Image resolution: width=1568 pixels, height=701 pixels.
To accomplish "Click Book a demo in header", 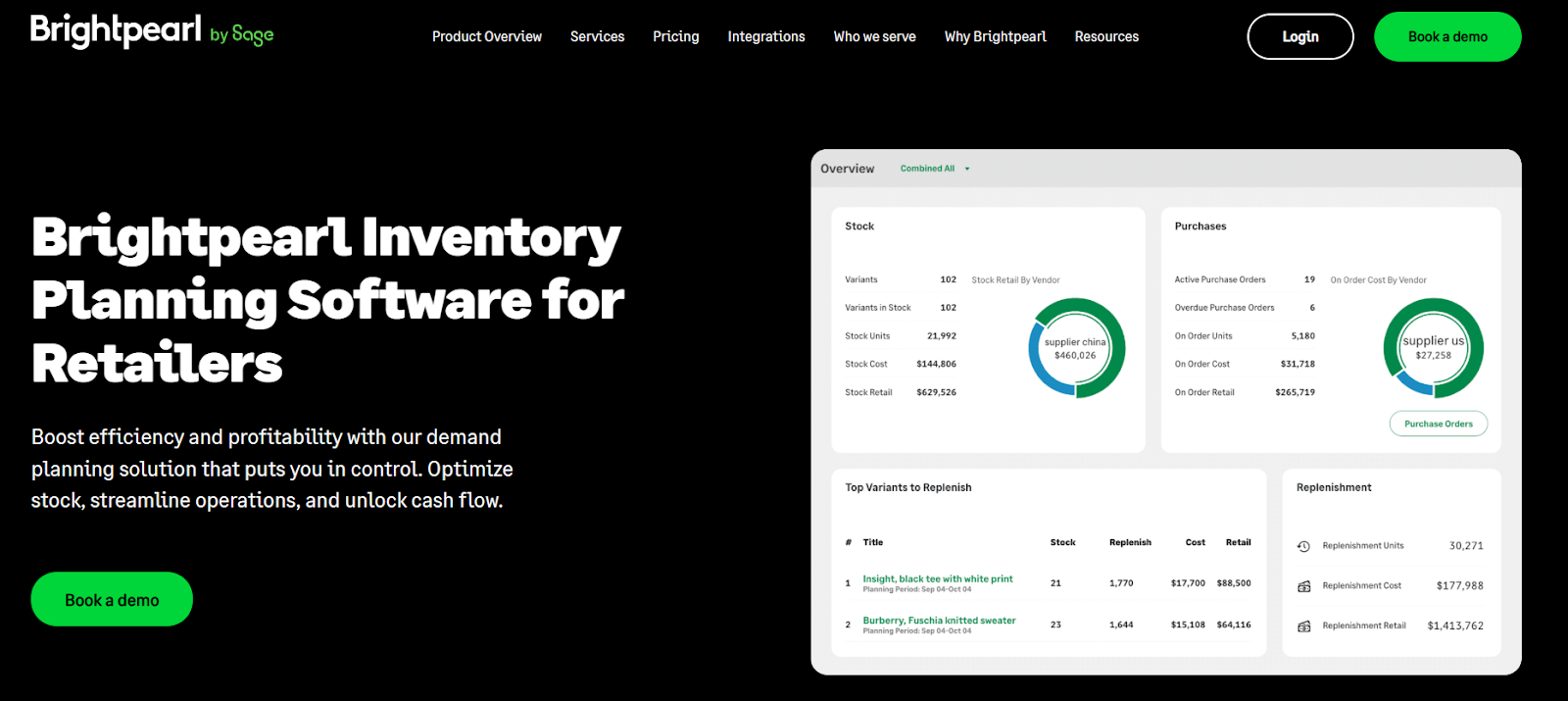I will 1447,36.
